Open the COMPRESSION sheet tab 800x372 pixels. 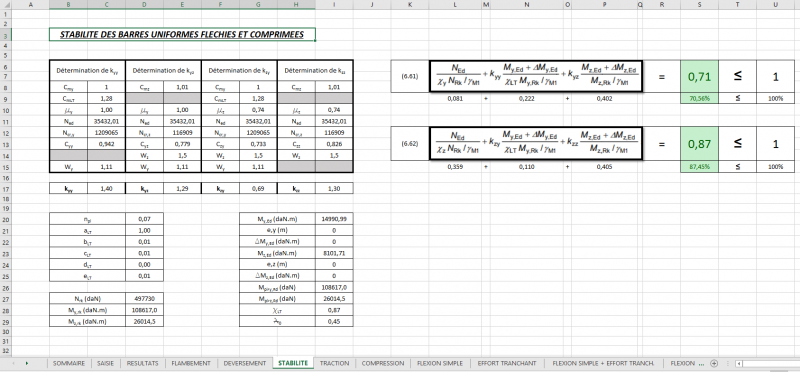[x=383, y=363]
